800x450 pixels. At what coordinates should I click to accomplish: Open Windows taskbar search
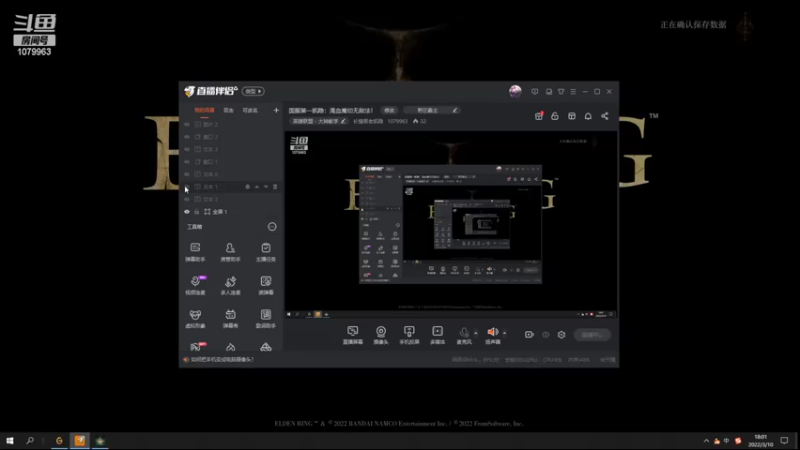coord(30,440)
